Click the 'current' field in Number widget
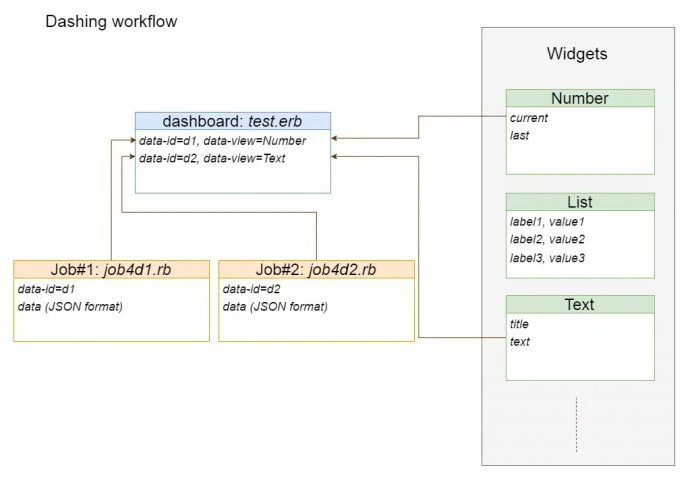Image resolution: width=696 pixels, height=486 pixels. pos(529,118)
